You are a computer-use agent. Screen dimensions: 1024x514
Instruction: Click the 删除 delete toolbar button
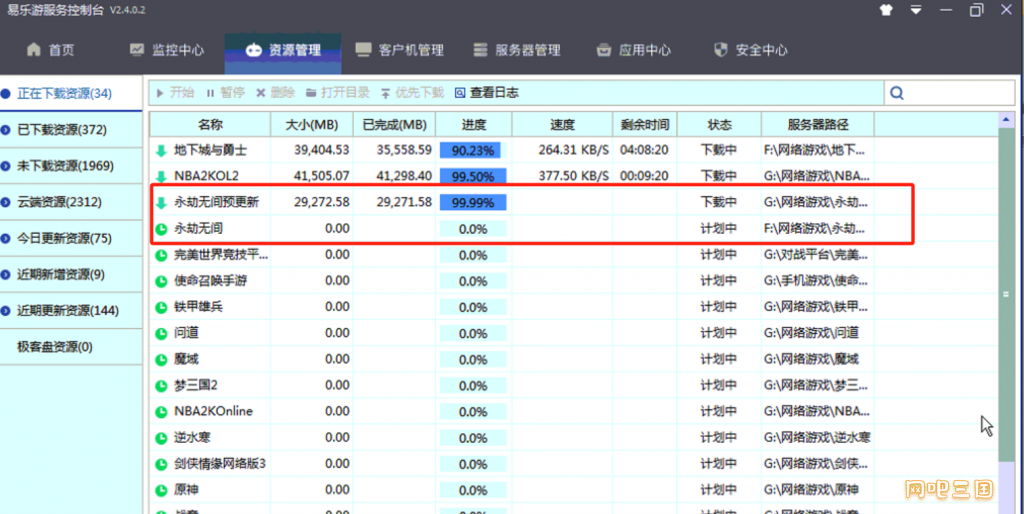[x=276, y=93]
